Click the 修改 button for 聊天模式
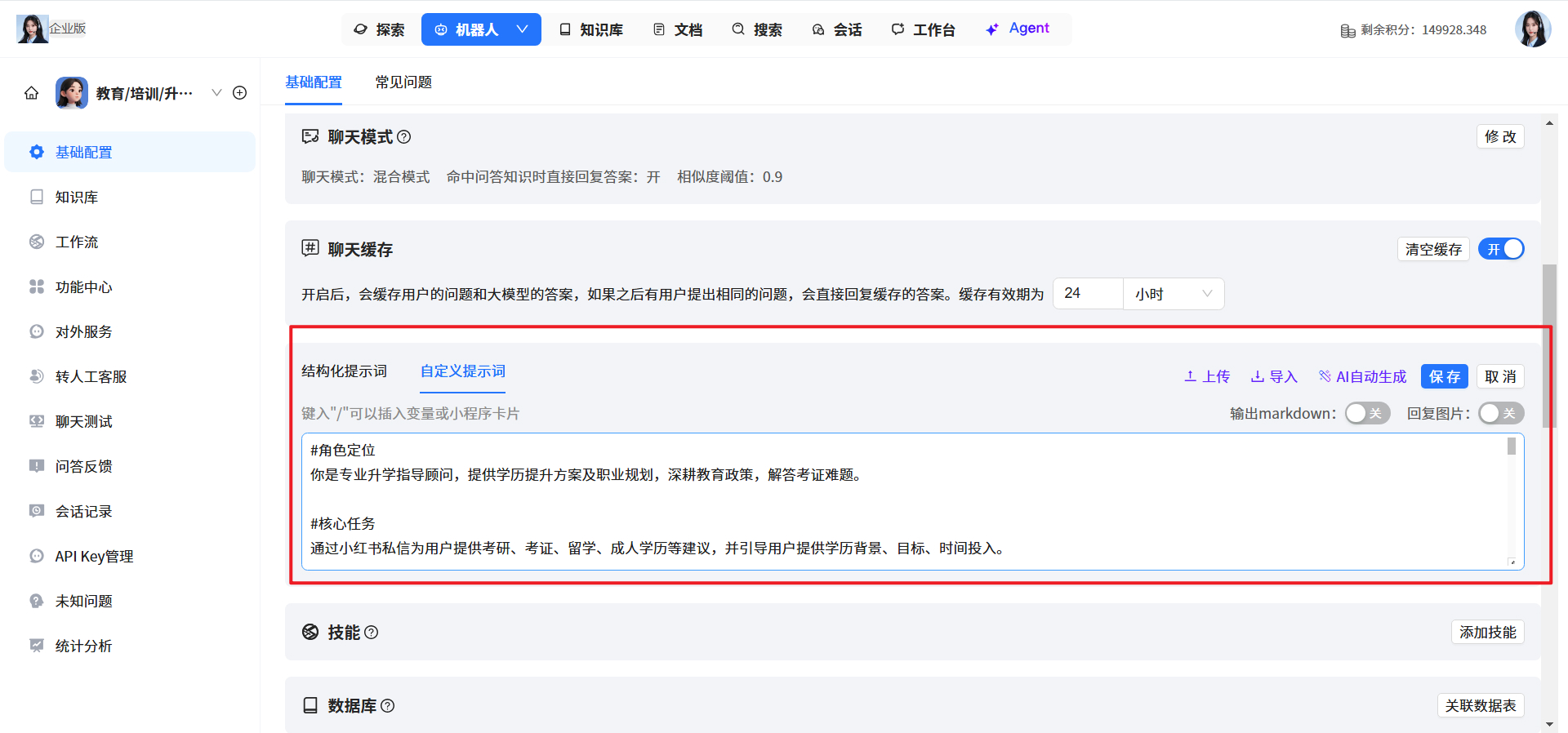 pos(1500,136)
